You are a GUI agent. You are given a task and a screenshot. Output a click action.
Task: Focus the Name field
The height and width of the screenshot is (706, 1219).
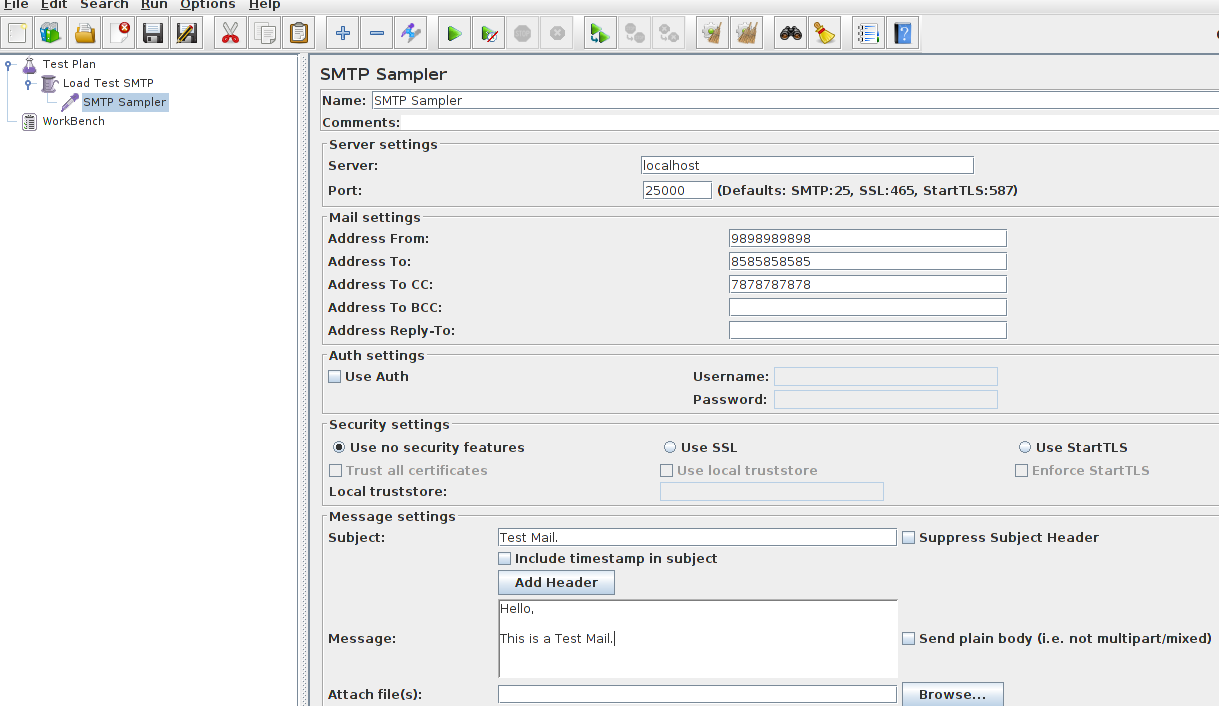pos(795,100)
